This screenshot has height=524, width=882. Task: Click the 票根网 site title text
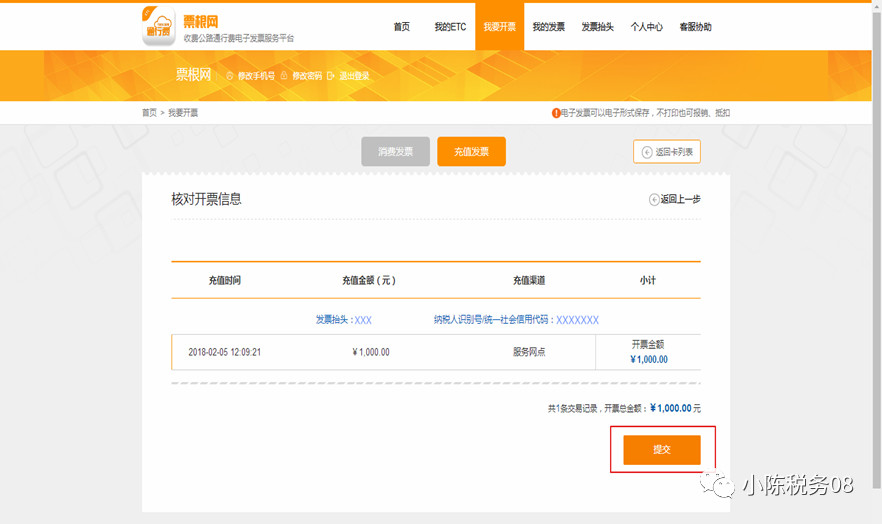(x=203, y=20)
